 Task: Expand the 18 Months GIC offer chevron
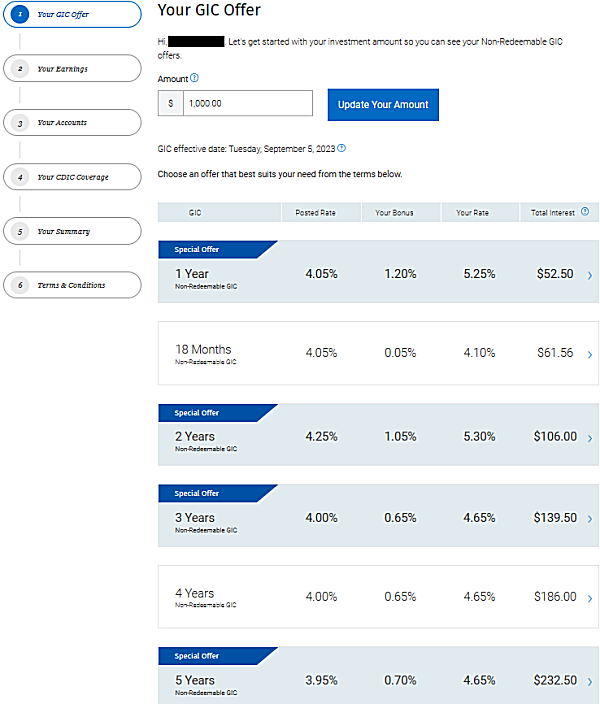point(589,354)
